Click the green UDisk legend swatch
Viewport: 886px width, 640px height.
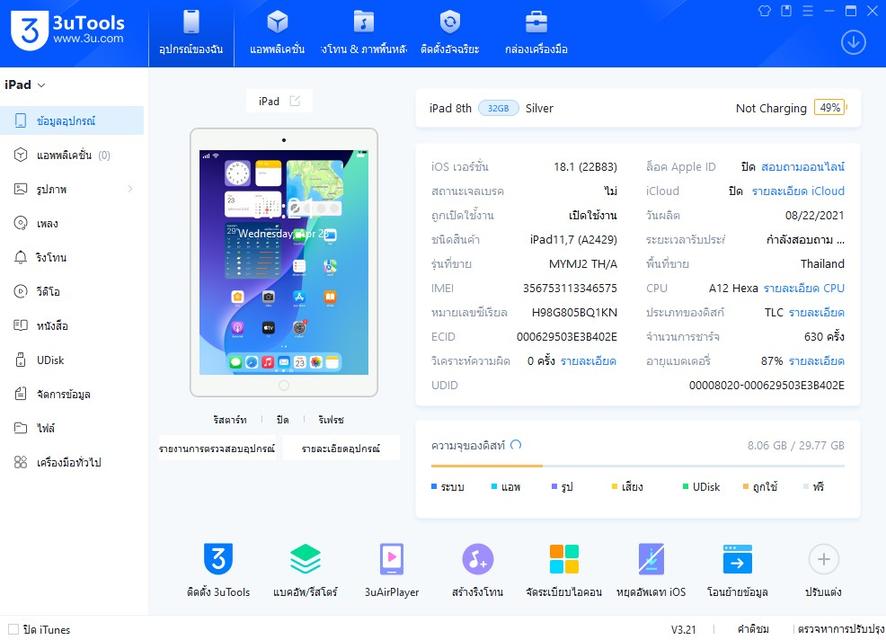pyautogui.click(x=685, y=486)
